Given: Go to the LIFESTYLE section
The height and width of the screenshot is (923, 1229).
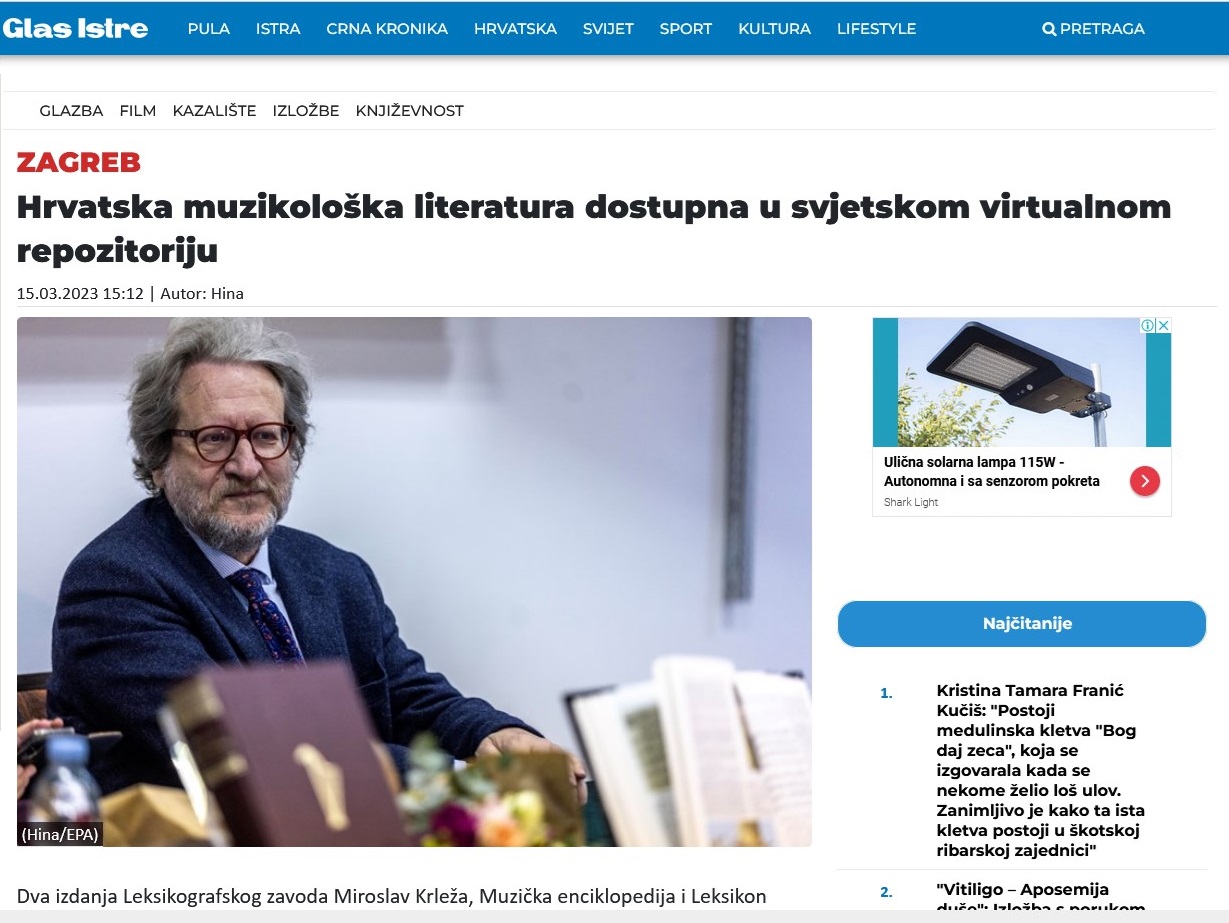Looking at the screenshot, I should tap(876, 29).
